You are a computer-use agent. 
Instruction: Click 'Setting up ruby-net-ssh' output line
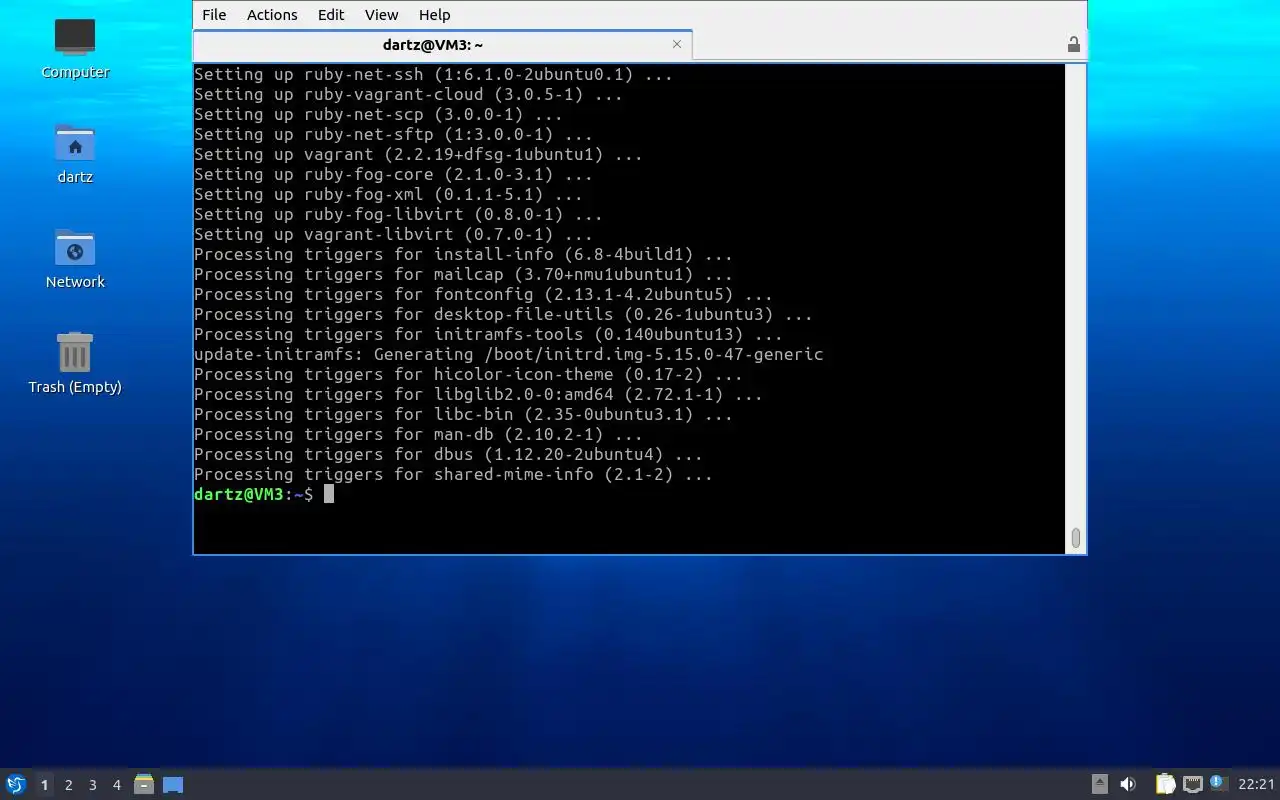click(433, 74)
